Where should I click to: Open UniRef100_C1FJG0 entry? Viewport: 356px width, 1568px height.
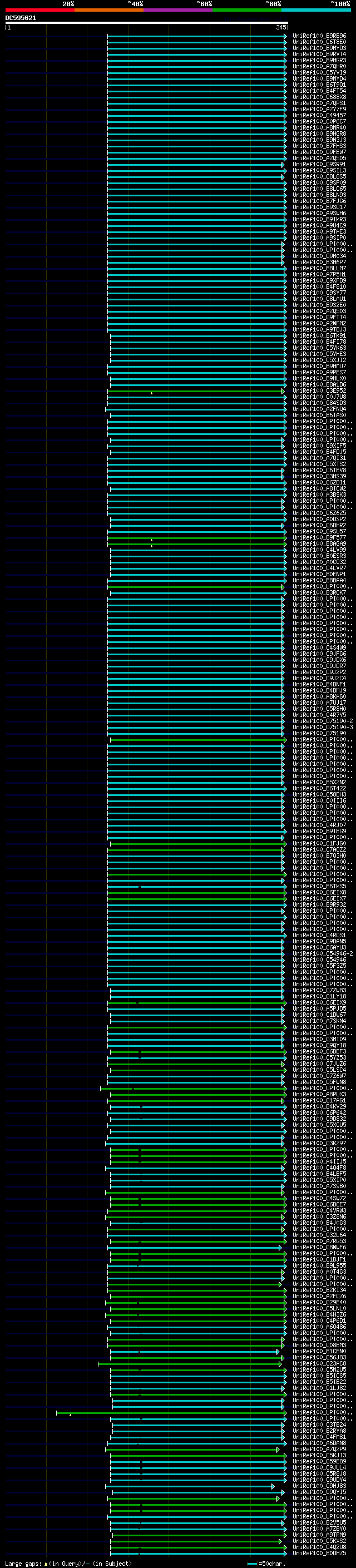point(319,843)
